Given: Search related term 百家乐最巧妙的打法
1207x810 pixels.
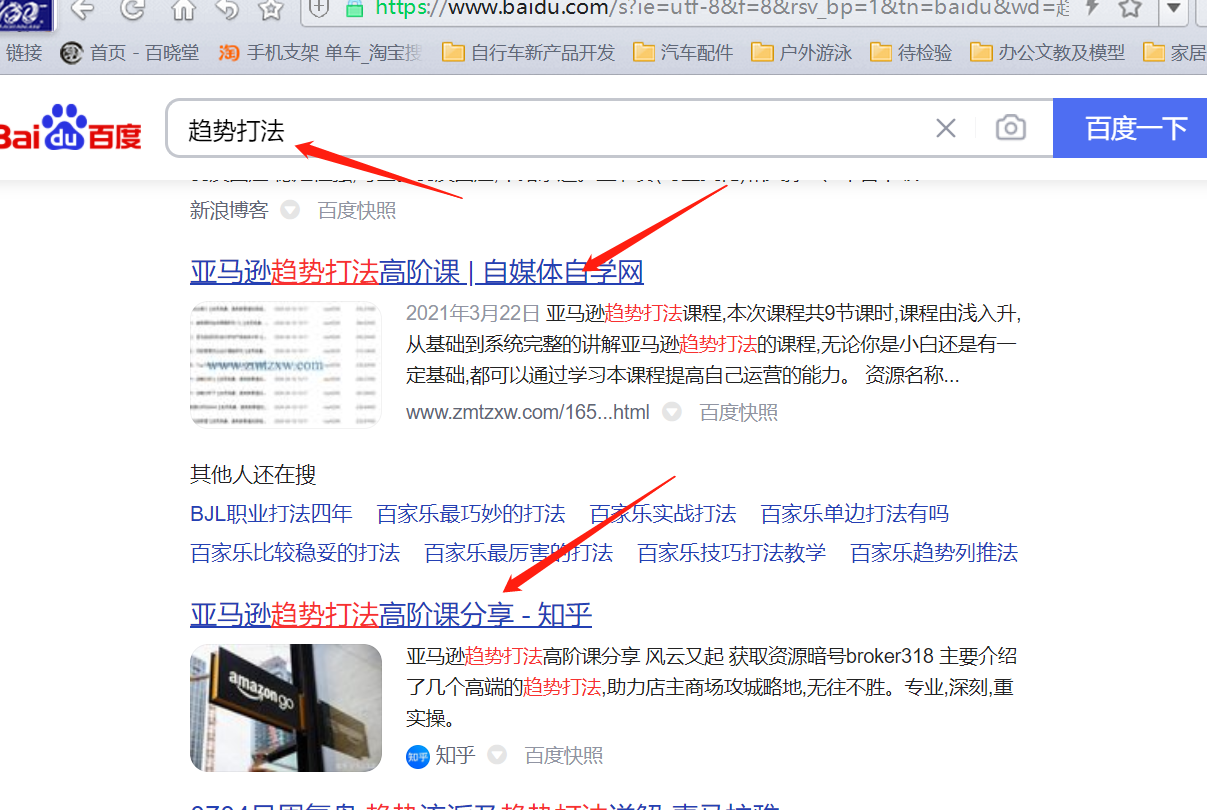Looking at the screenshot, I should pos(471,514).
